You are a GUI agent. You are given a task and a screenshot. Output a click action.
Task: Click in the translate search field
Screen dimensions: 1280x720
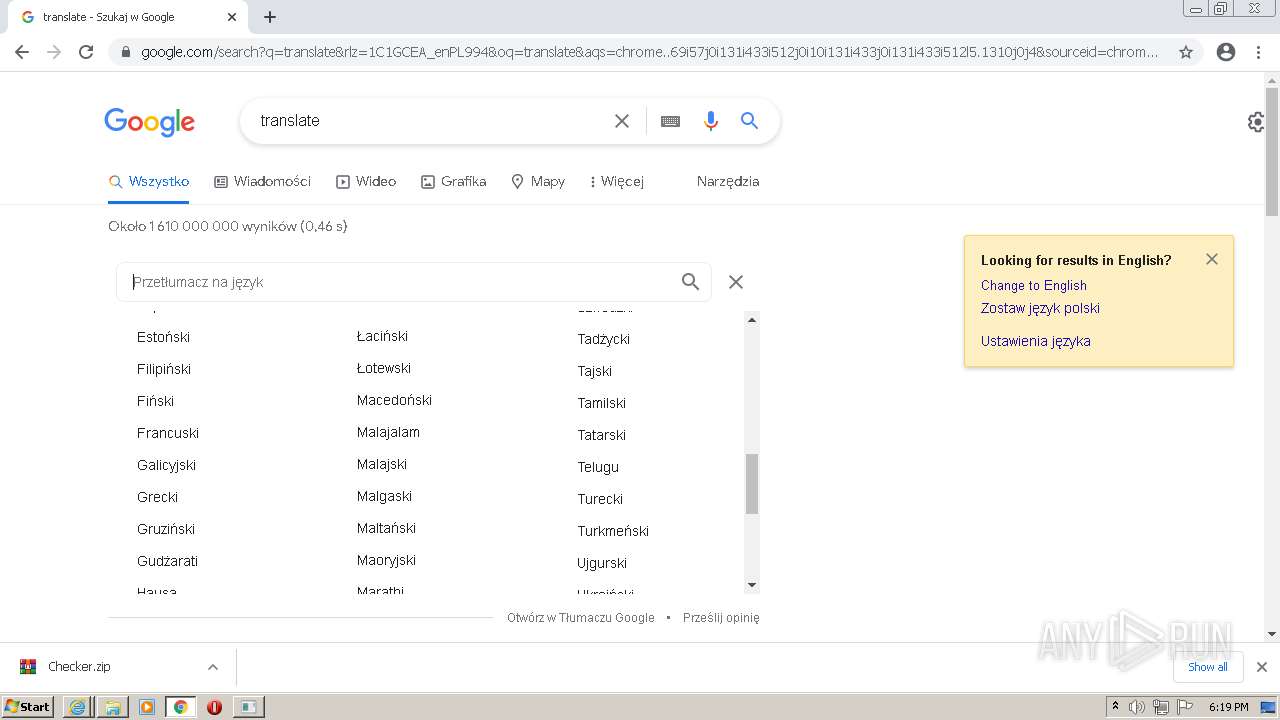[430, 121]
